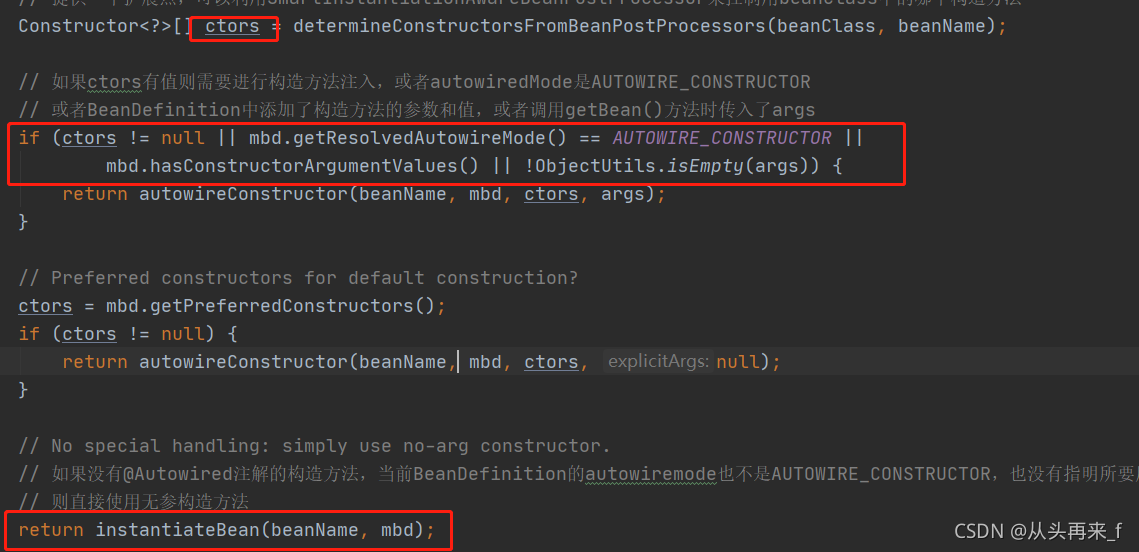Click the CSDN author watermark text

tap(1038, 531)
